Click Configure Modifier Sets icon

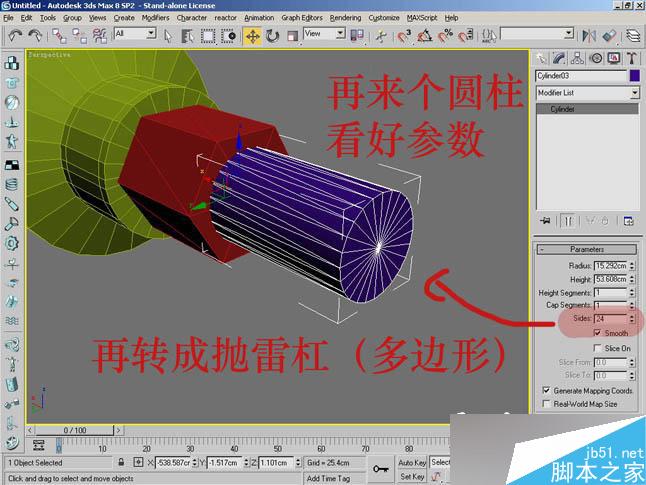click(629, 221)
